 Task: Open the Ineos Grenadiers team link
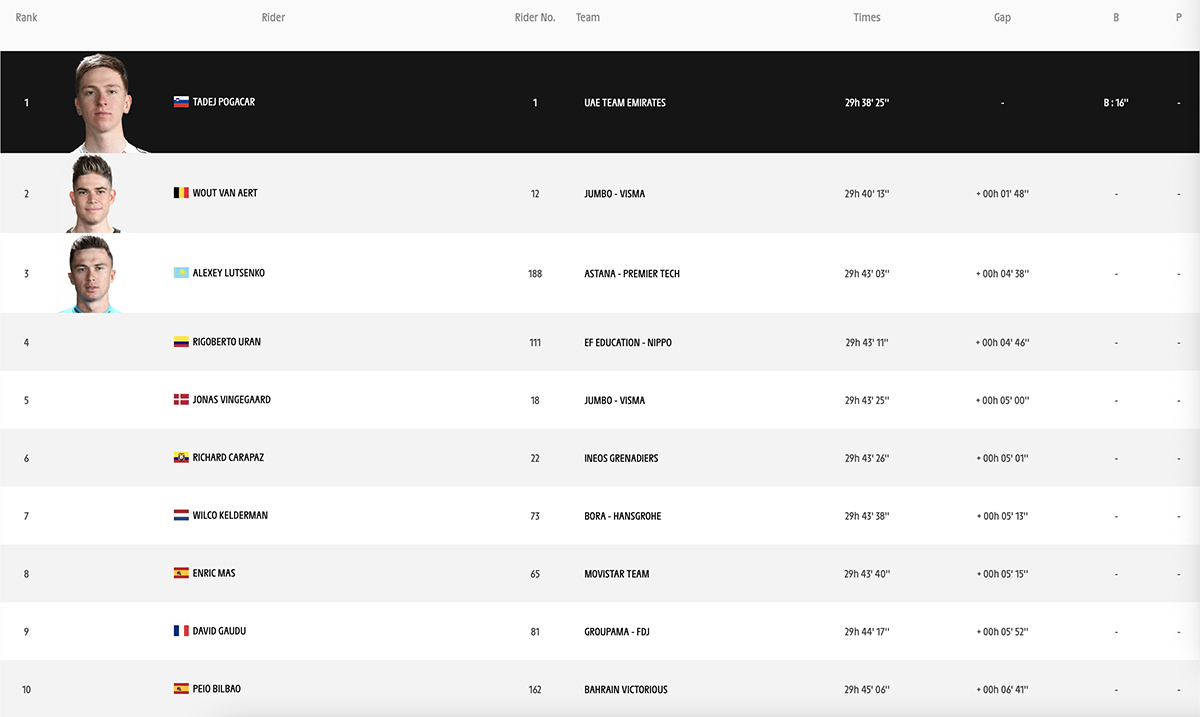pyautogui.click(x=621, y=458)
